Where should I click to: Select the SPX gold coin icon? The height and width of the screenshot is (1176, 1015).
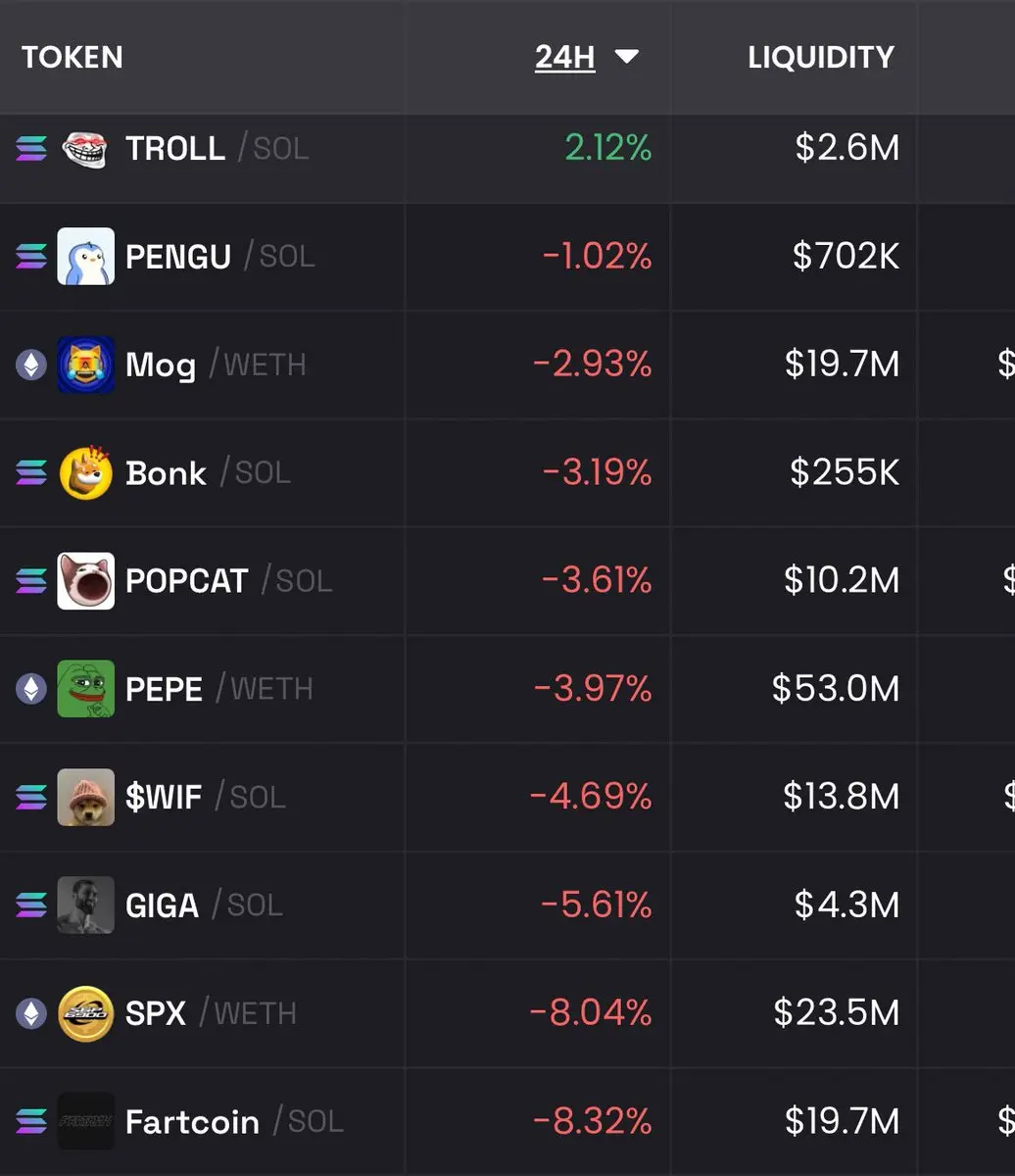click(85, 1013)
